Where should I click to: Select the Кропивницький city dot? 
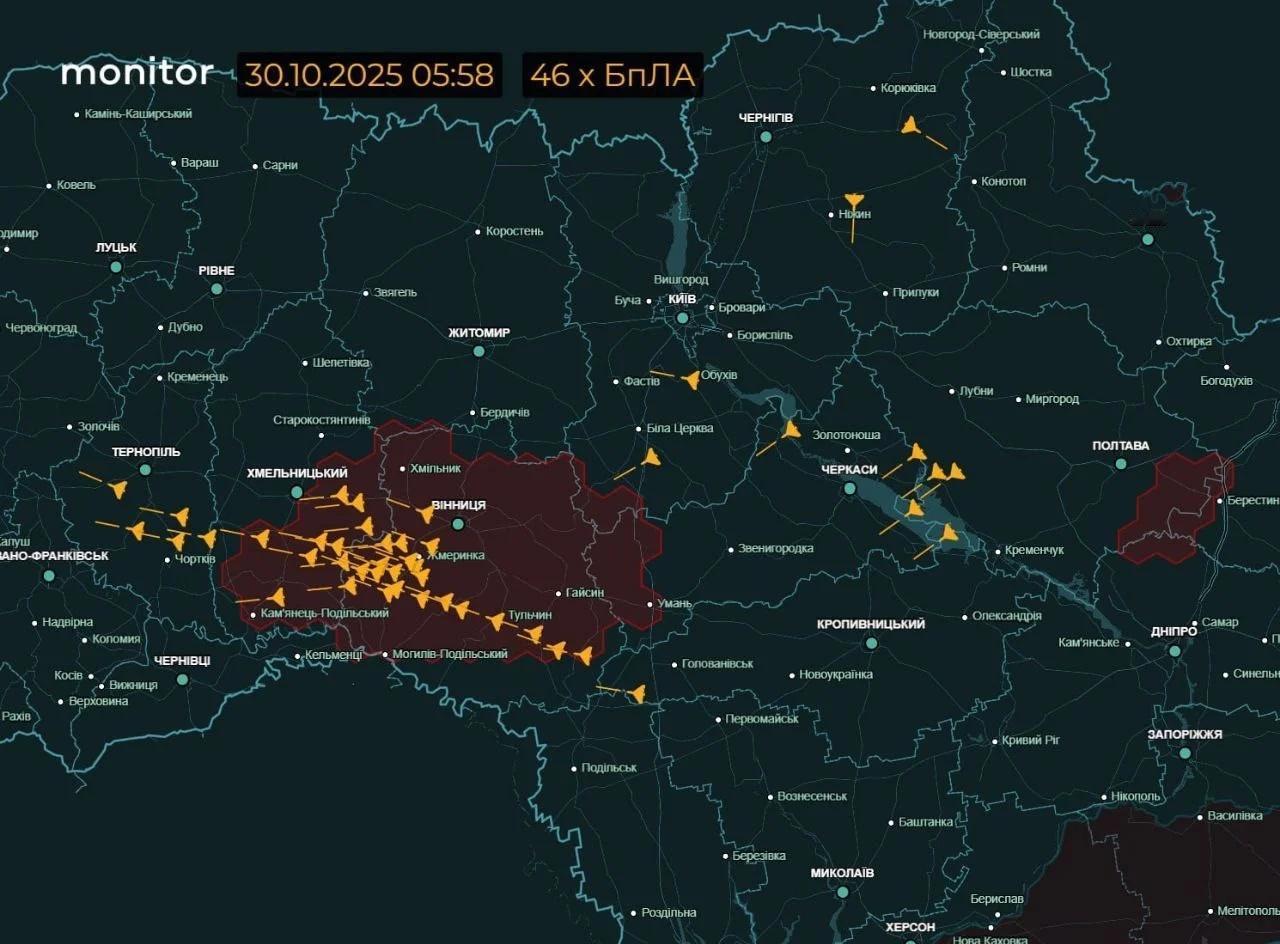pyautogui.click(x=871, y=644)
